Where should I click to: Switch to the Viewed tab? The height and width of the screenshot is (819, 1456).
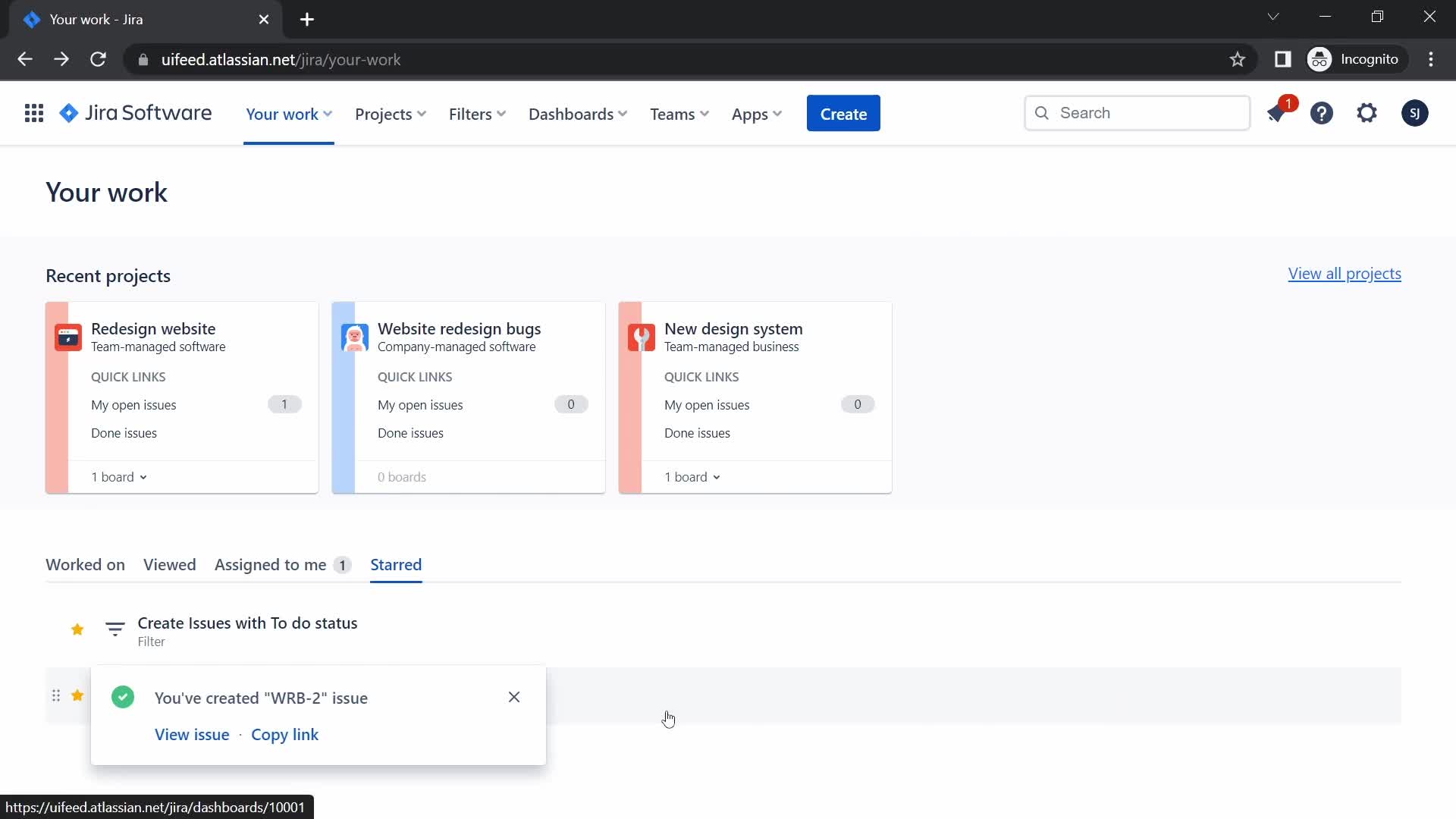(x=170, y=565)
